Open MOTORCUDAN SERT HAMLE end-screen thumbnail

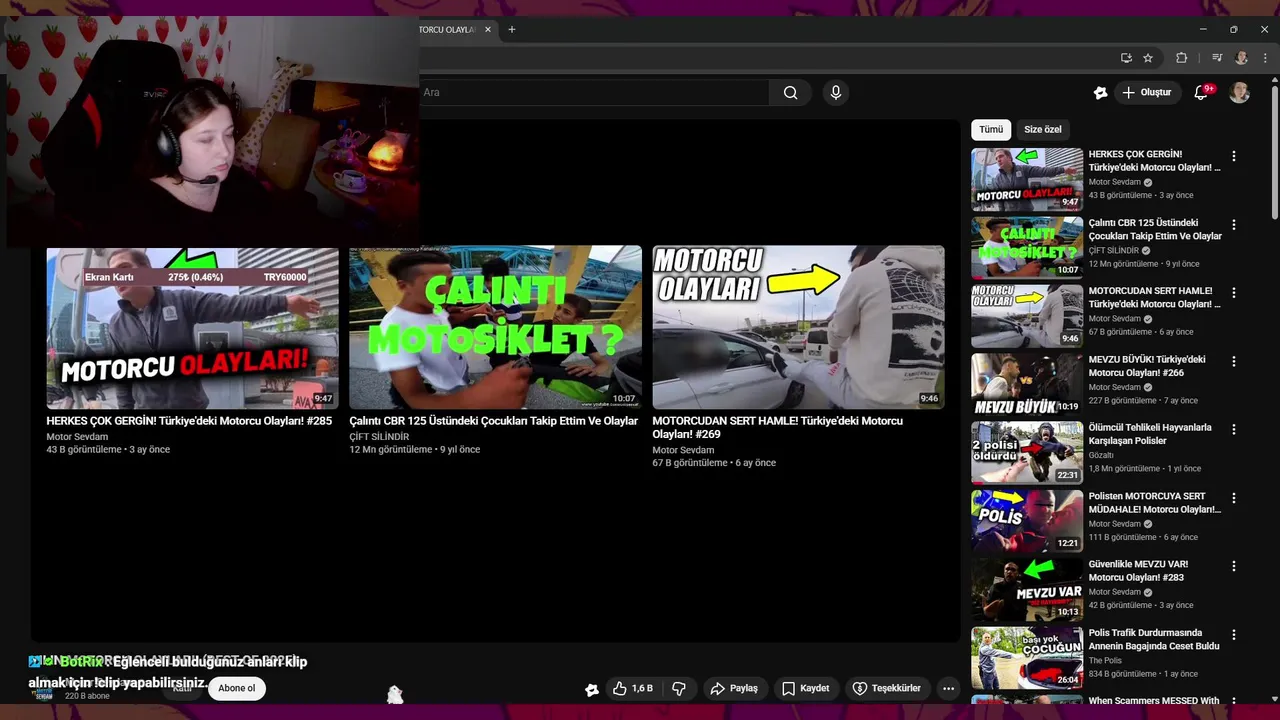(798, 328)
